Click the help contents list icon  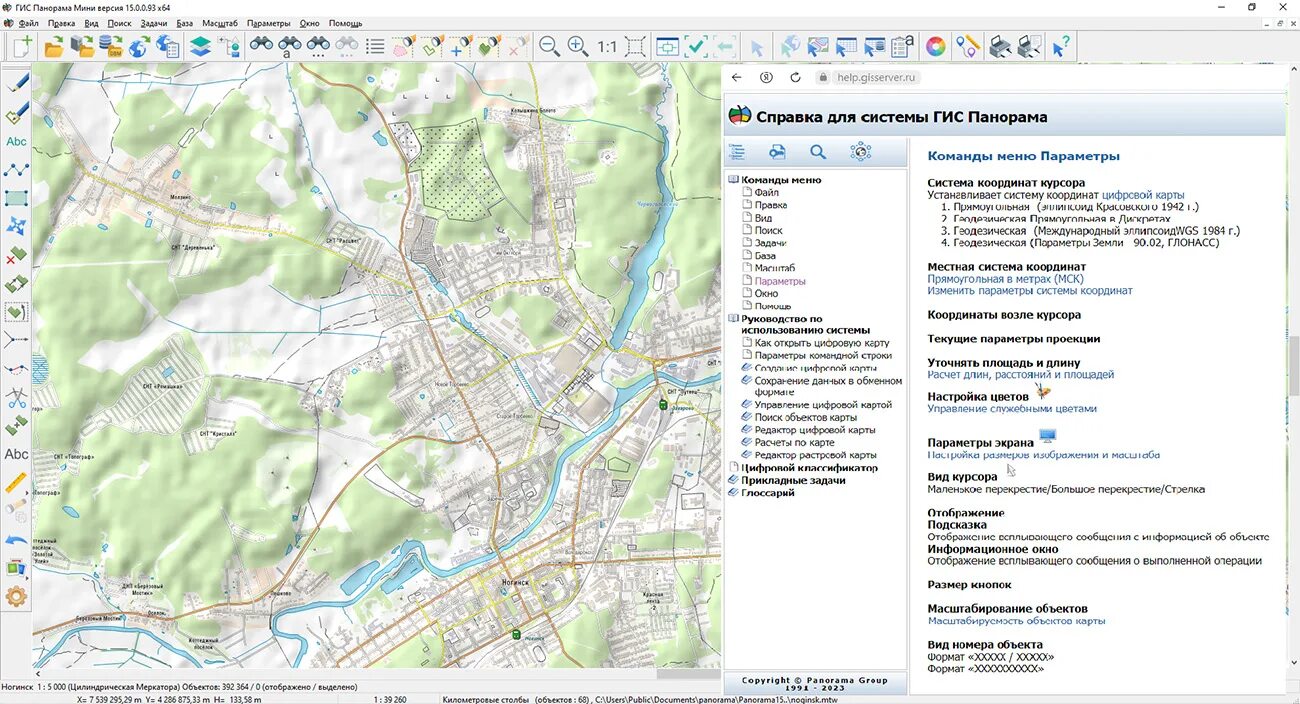click(737, 152)
